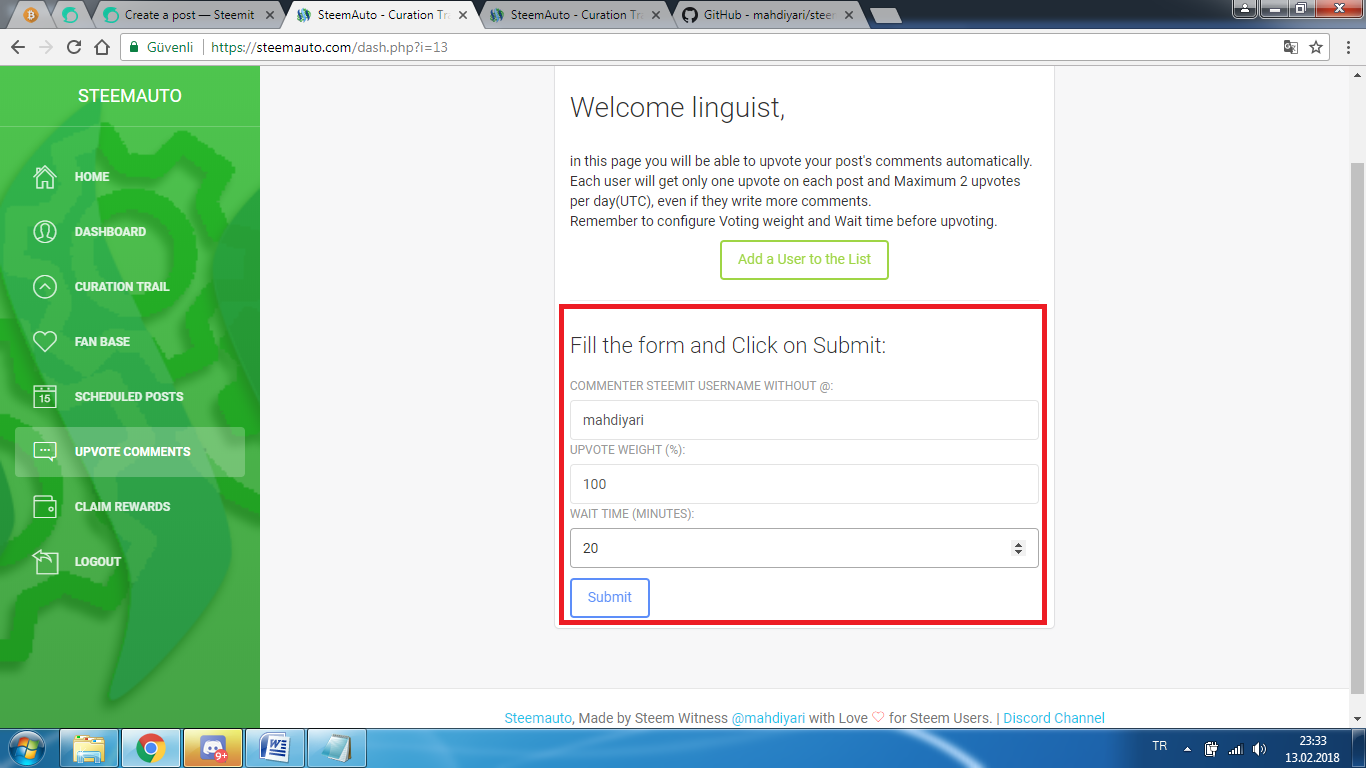Viewport: 1366px width, 768px height.
Task: Click the Claim Rewards wallet icon
Action: pyautogui.click(x=45, y=507)
